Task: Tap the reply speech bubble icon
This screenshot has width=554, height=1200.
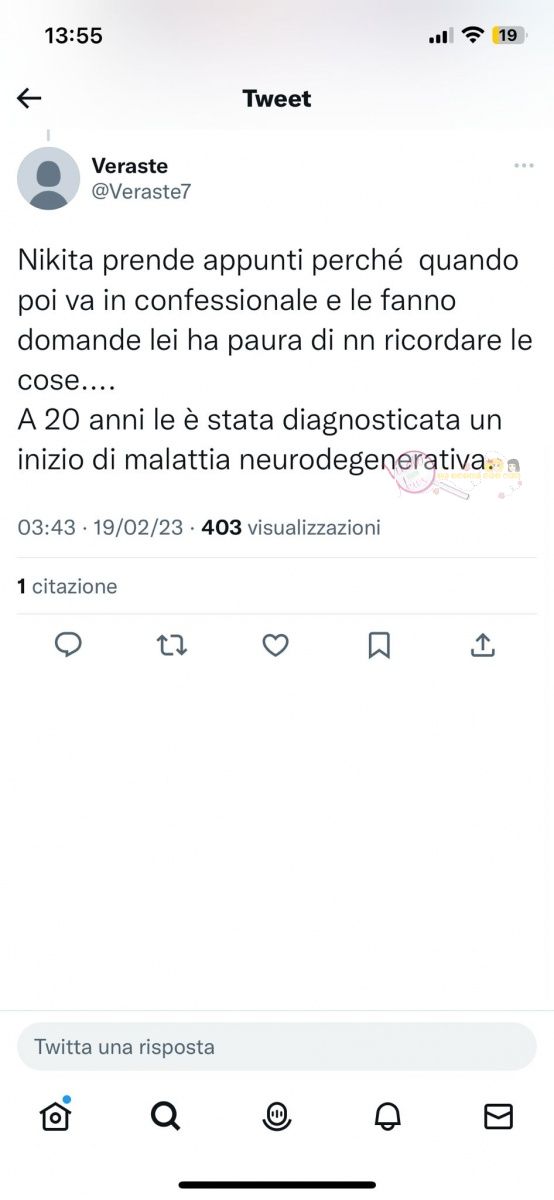Action: 68,645
